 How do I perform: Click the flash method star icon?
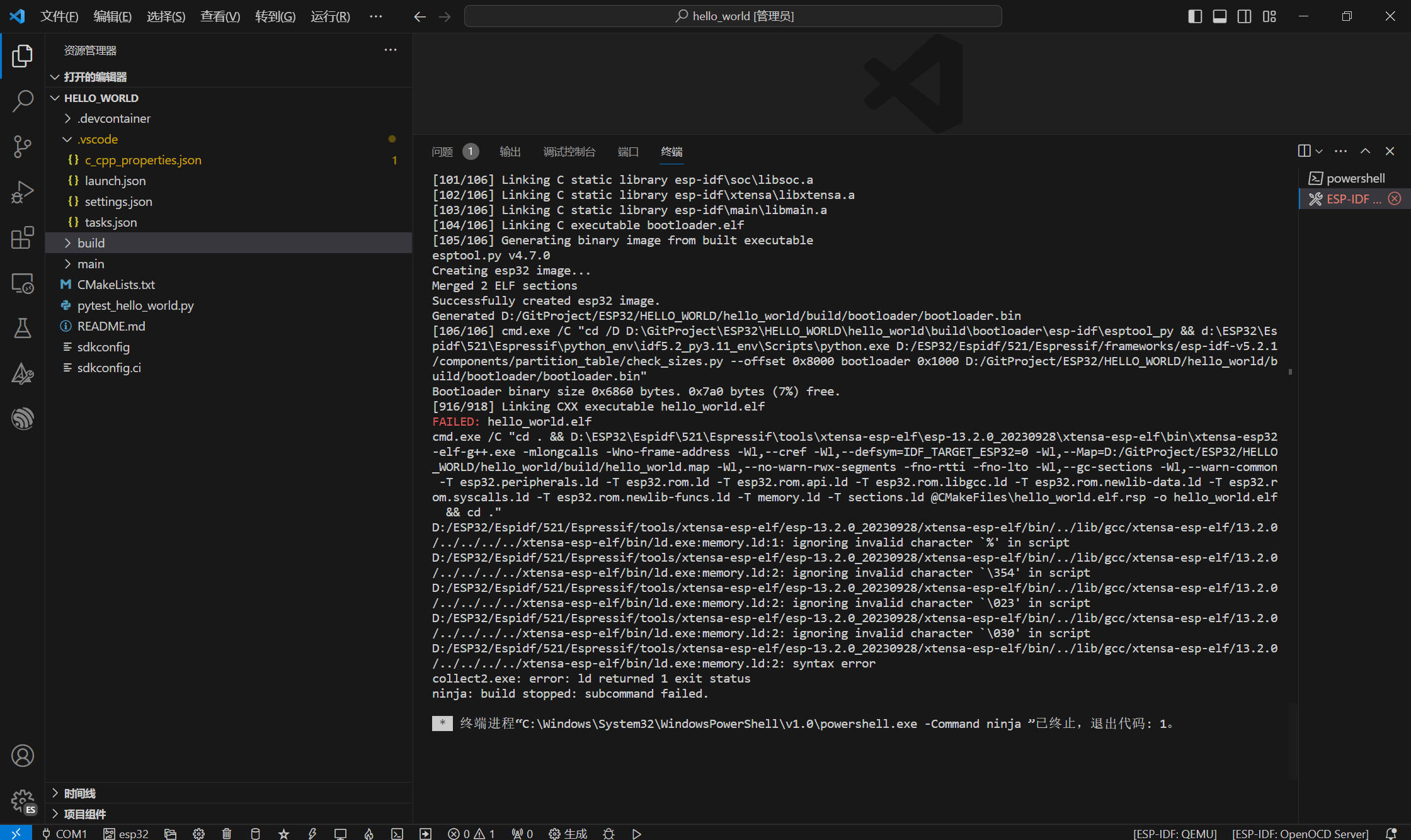pos(283,833)
